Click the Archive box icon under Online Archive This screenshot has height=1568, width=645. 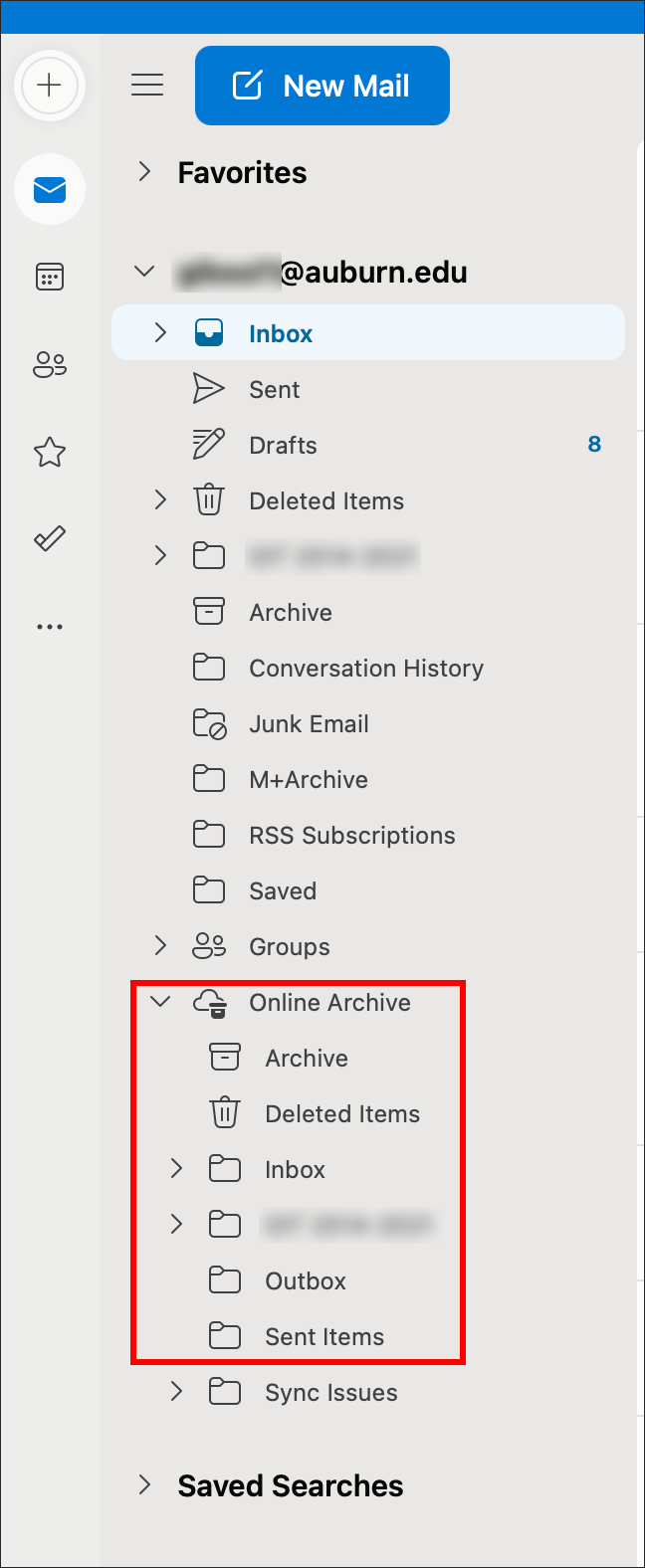tap(225, 1058)
